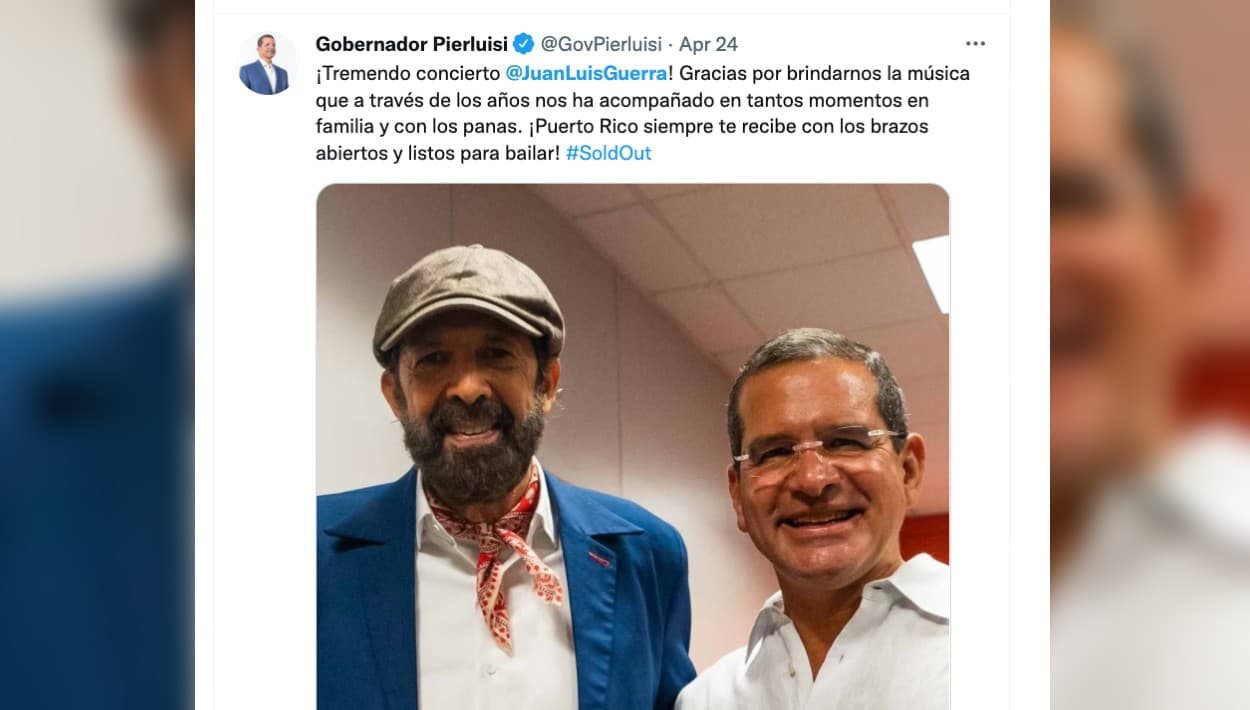Visit the @JuanLuisGuerra mention
Image resolution: width=1250 pixels, height=710 pixels.
click(586, 73)
